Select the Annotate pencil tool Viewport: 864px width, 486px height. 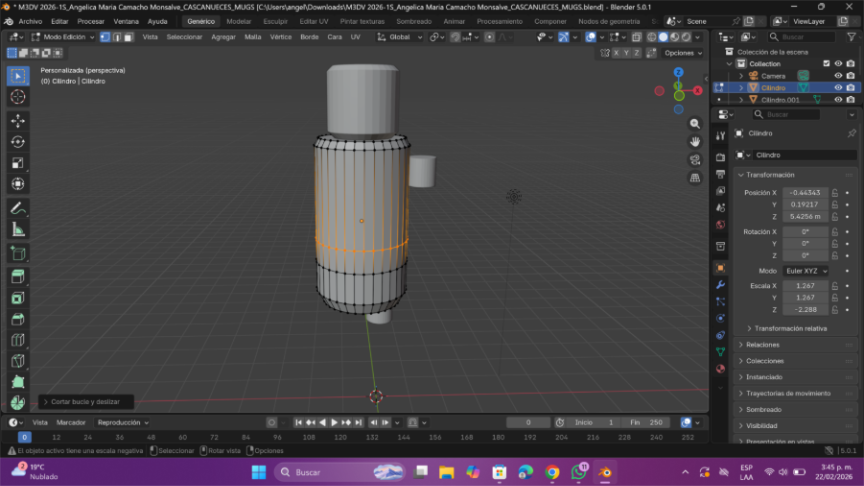click(x=18, y=208)
